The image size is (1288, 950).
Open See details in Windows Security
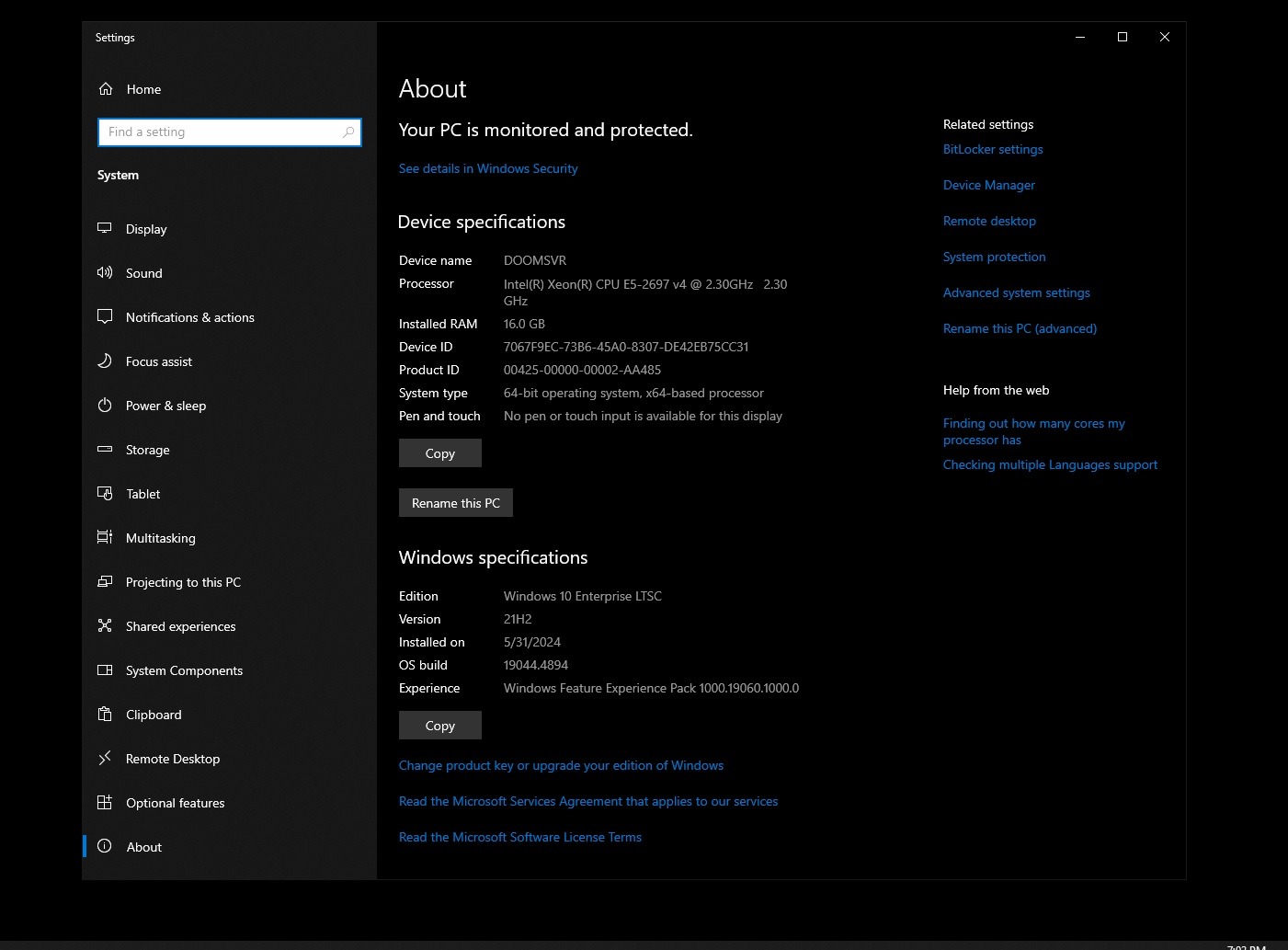pyautogui.click(x=488, y=168)
